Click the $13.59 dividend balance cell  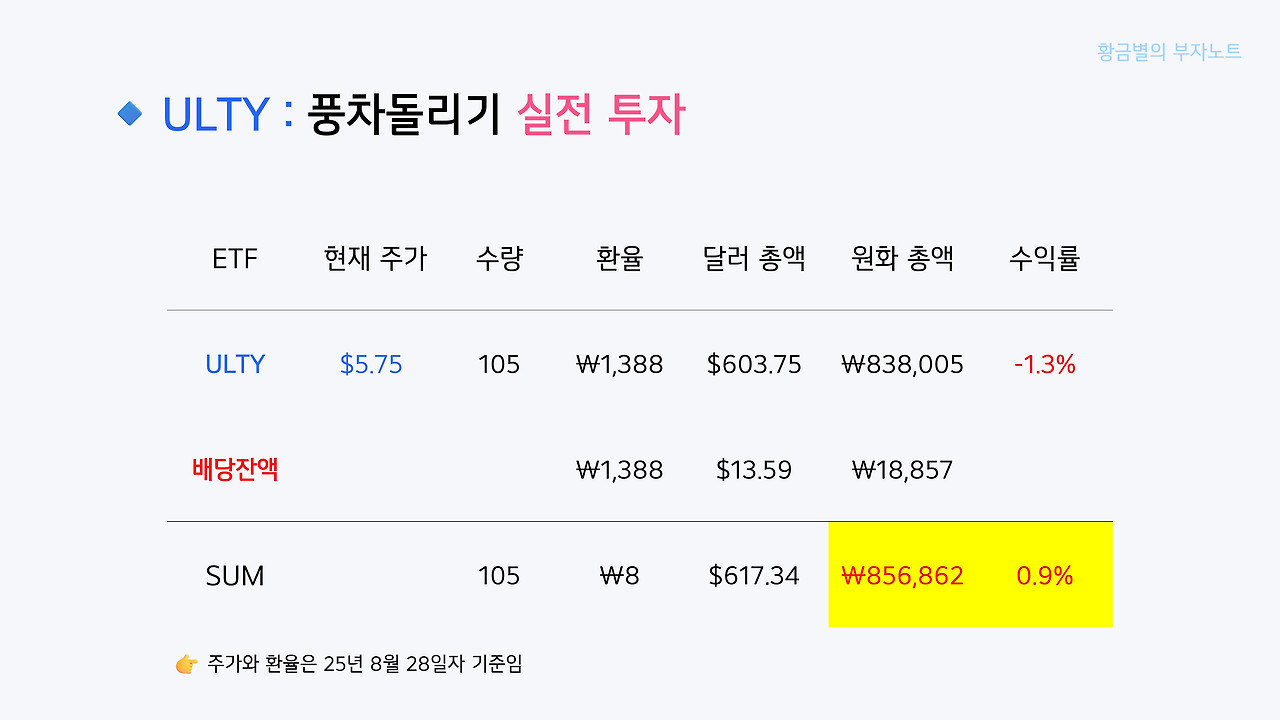[x=754, y=470]
